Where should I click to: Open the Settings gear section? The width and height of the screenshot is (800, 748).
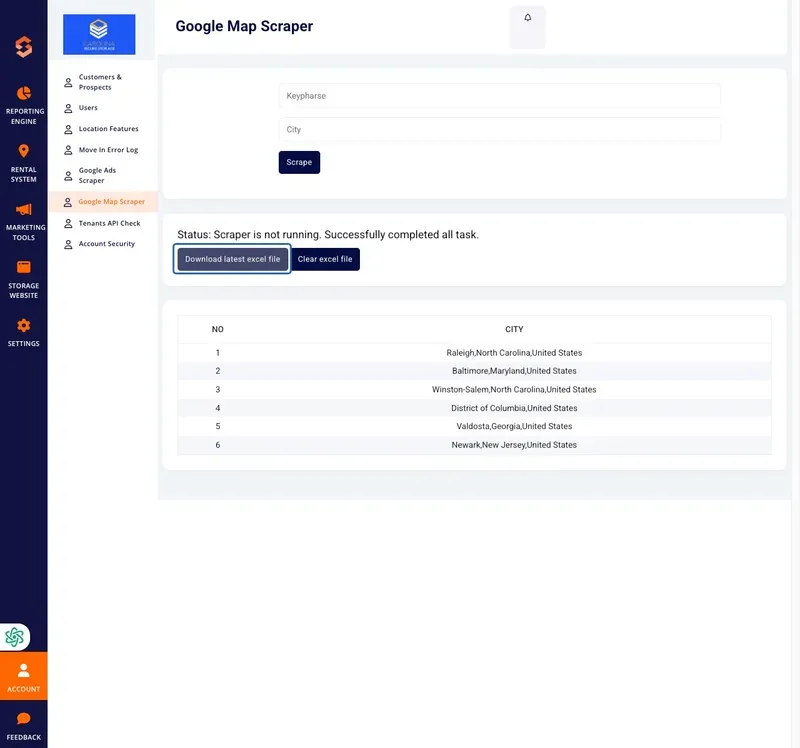coord(23,333)
